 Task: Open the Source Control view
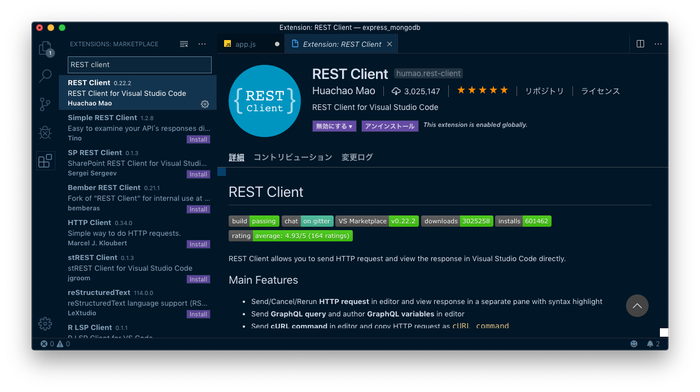tap(45, 104)
